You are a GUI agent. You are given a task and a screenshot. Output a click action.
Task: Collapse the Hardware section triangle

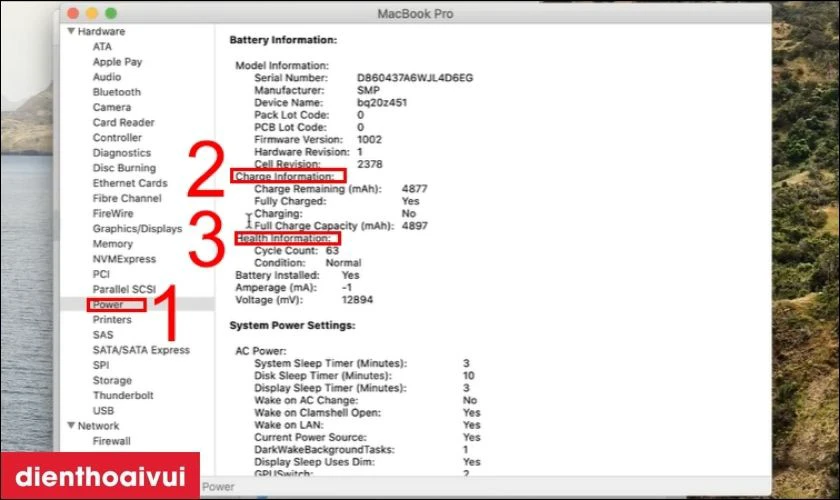[x=71, y=31]
